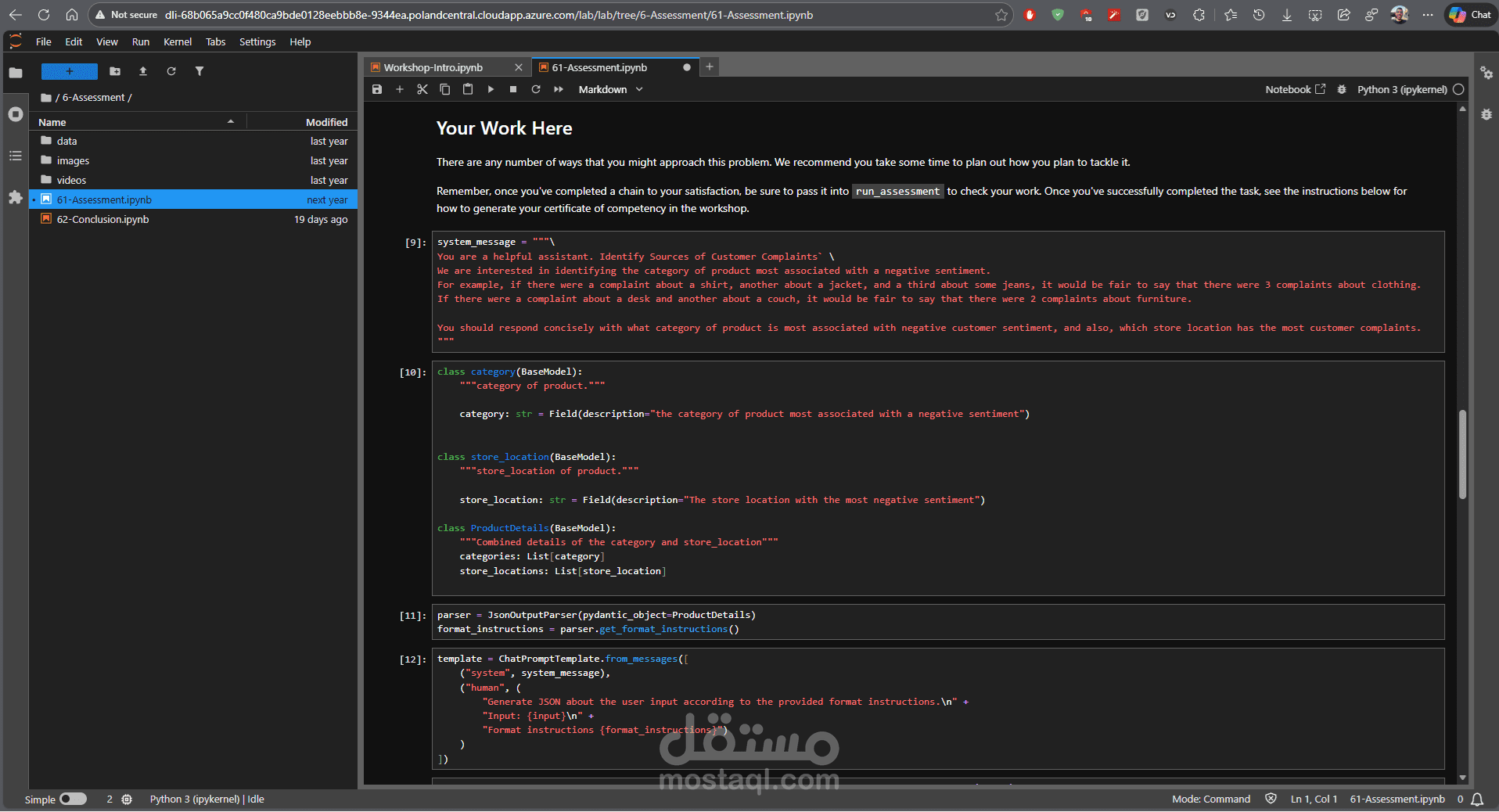This screenshot has height=812, width=1499.
Task: Open the Run menu
Action: click(141, 41)
